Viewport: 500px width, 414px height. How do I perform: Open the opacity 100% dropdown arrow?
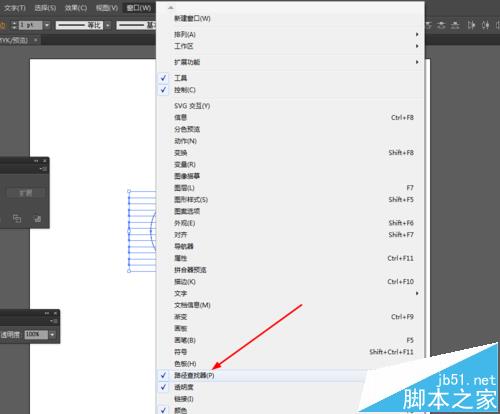point(53,334)
